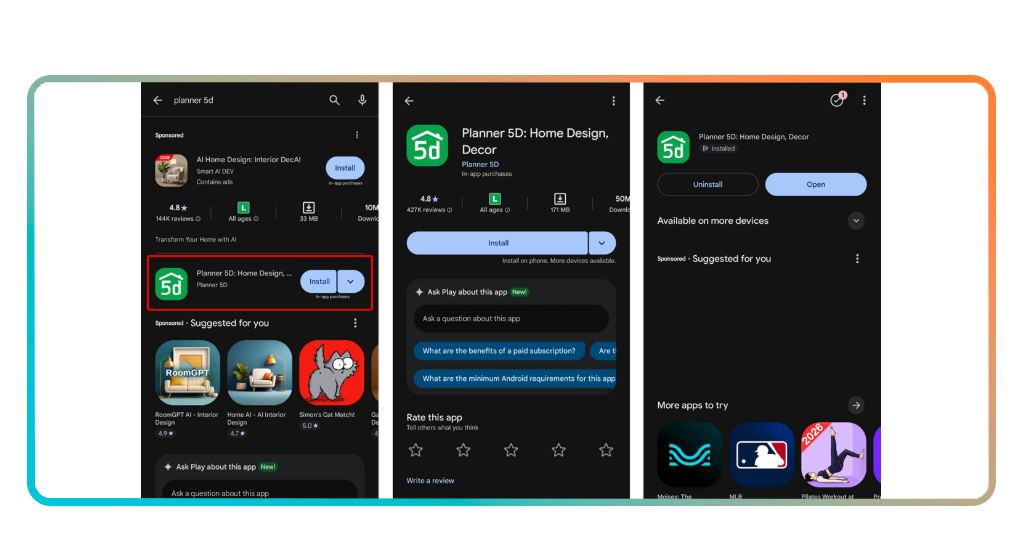The image size is (1024, 536).
Task: Open three-dot menu on Planner 5D details page
Action: tap(614, 101)
